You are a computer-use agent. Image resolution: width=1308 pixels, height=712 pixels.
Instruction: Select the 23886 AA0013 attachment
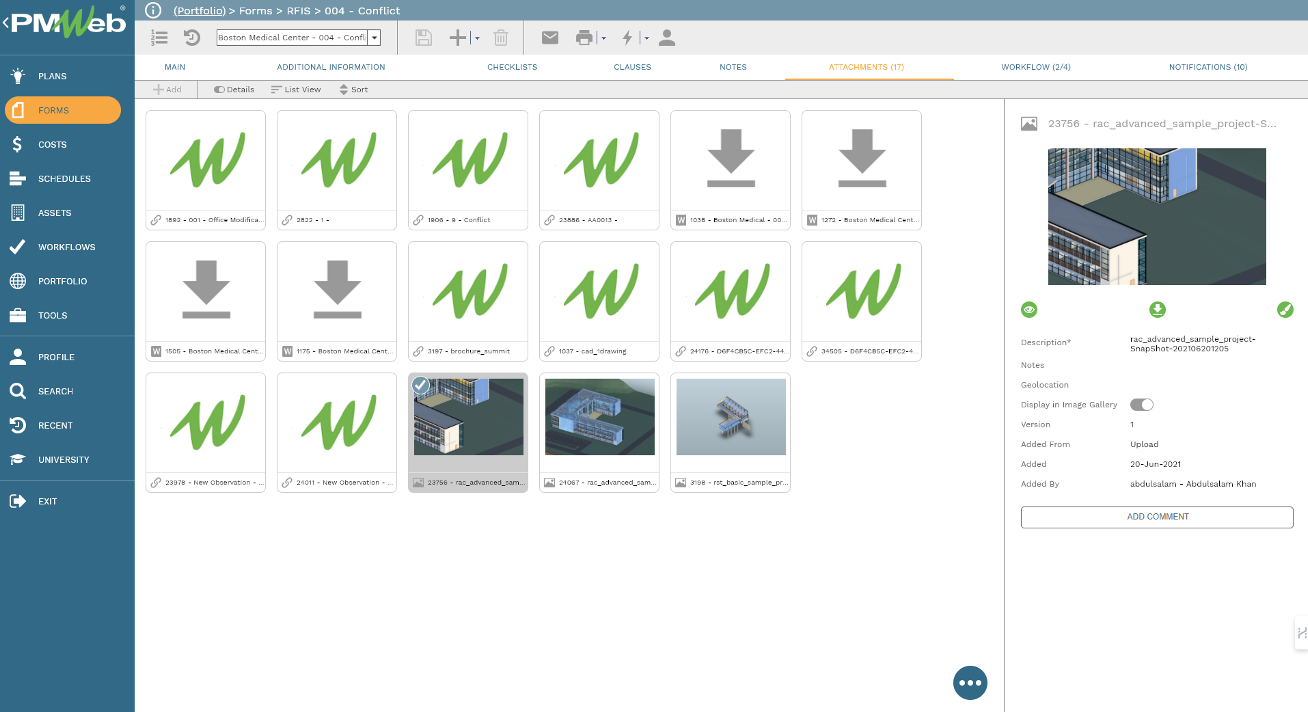click(x=599, y=170)
